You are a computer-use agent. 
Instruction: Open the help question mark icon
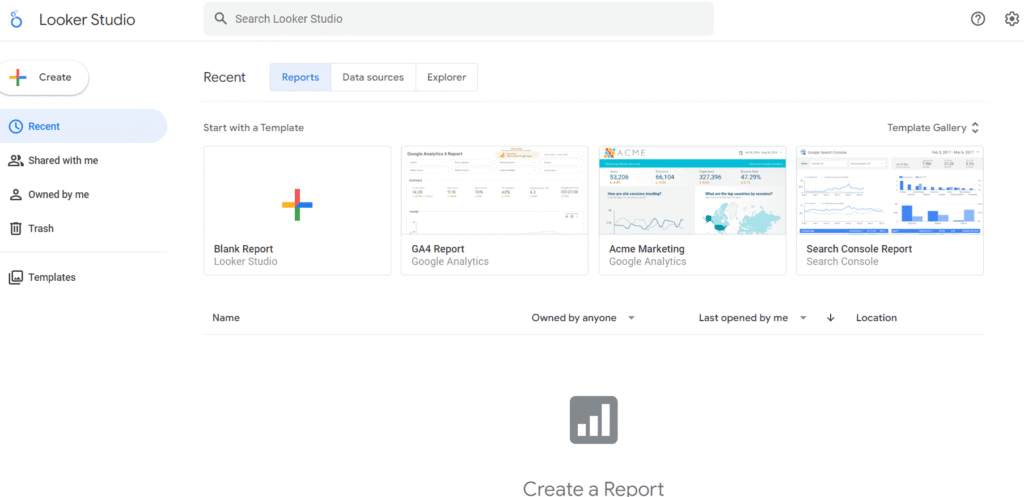pyautogui.click(x=978, y=19)
